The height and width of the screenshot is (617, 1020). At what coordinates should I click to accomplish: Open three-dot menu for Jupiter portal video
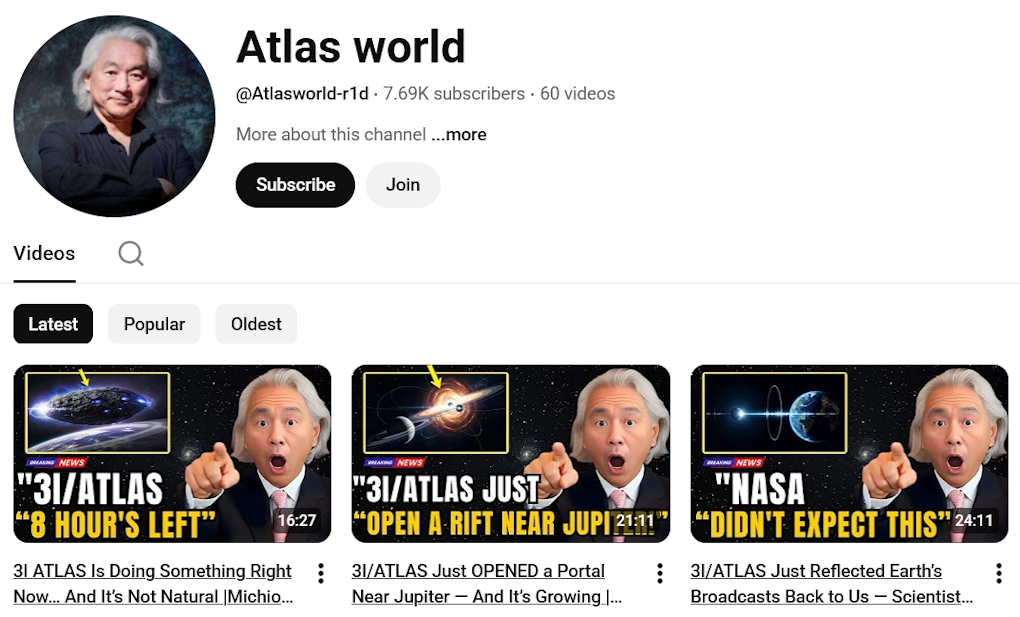click(x=660, y=573)
